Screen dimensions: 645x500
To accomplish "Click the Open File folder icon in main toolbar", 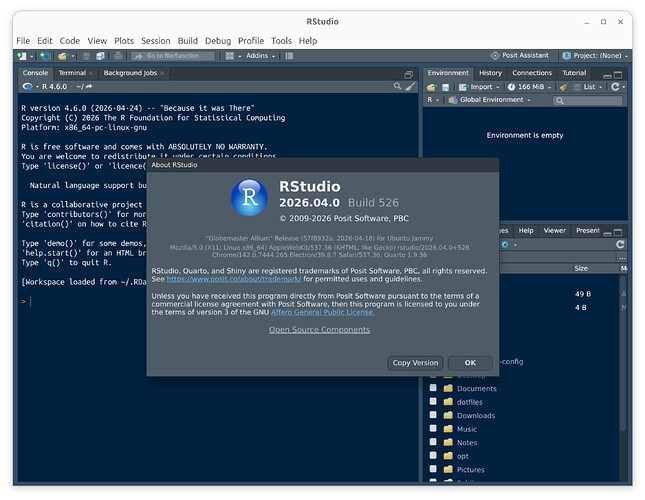I will pyautogui.click(x=63, y=56).
